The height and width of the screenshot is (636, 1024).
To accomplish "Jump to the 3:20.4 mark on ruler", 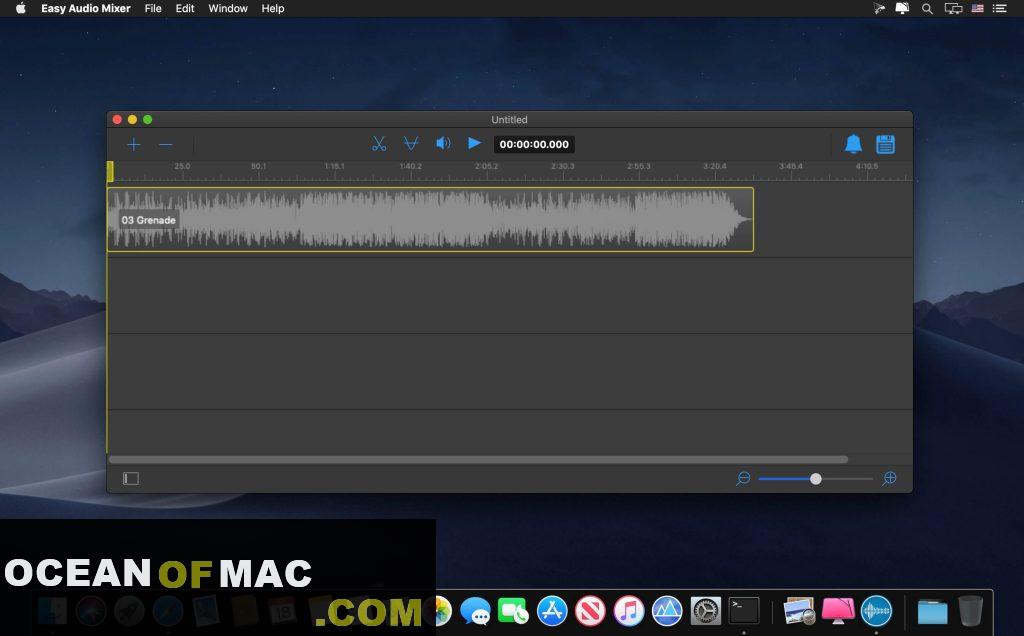I will click(715, 167).
